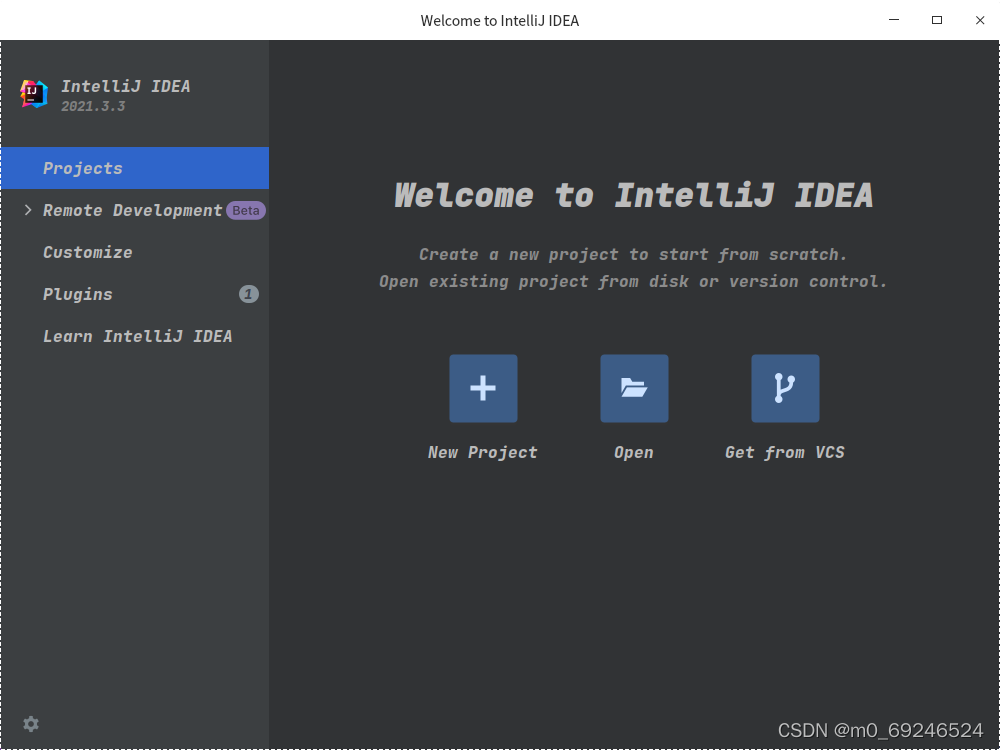Click the IntelliJ IDEA logo icon
Screen dimensions: 1000x750
(34, 94)
